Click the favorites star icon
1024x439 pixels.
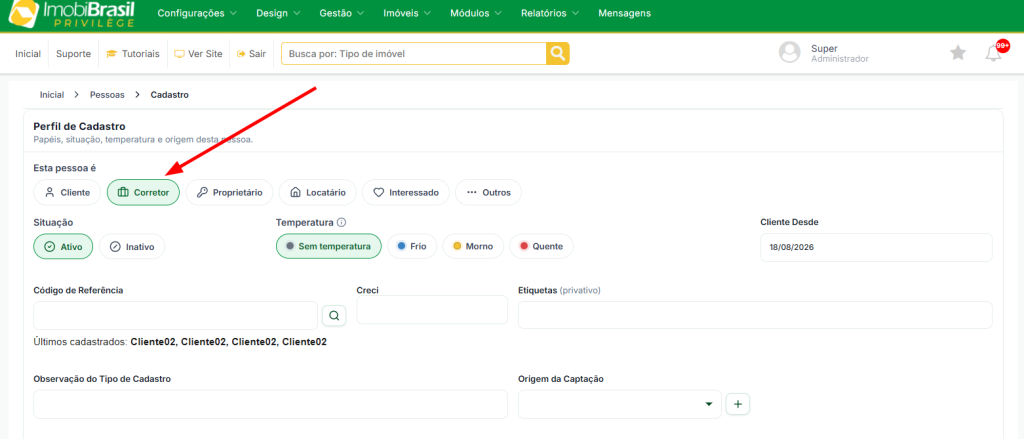[x=957, y=53]
